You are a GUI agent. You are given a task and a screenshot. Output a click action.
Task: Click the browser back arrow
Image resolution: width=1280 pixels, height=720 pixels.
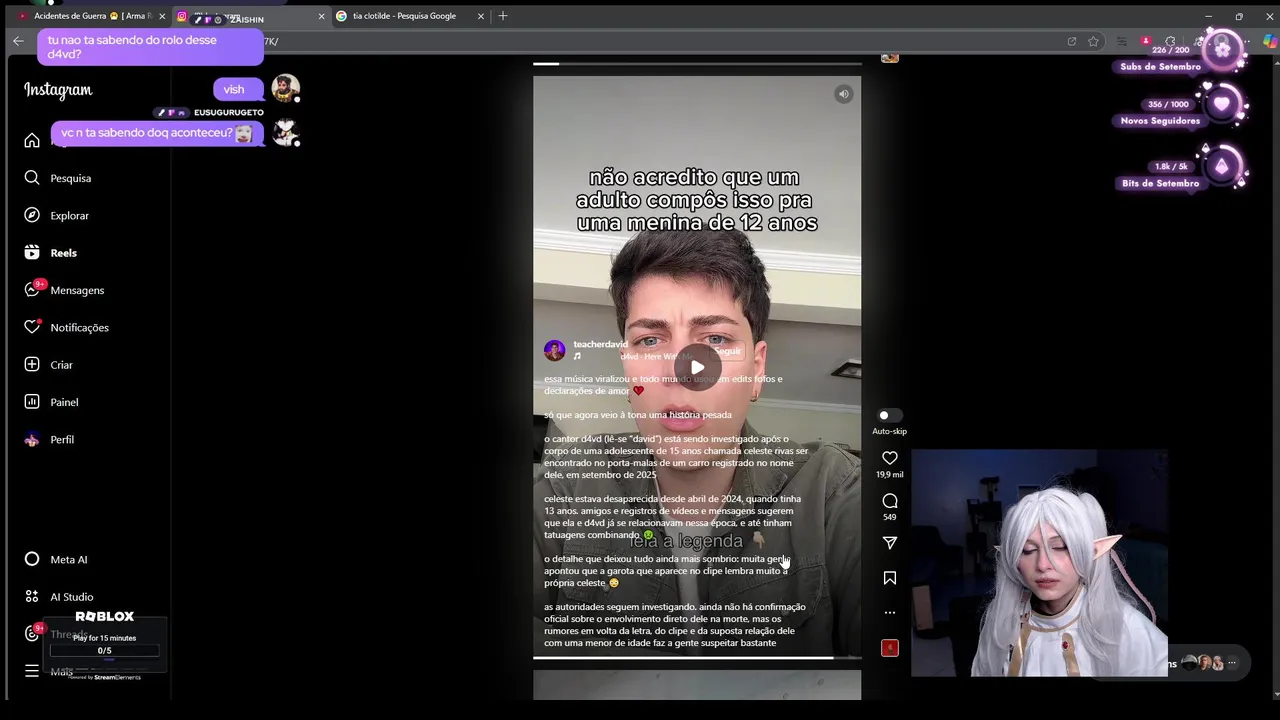tap(18, 41)
